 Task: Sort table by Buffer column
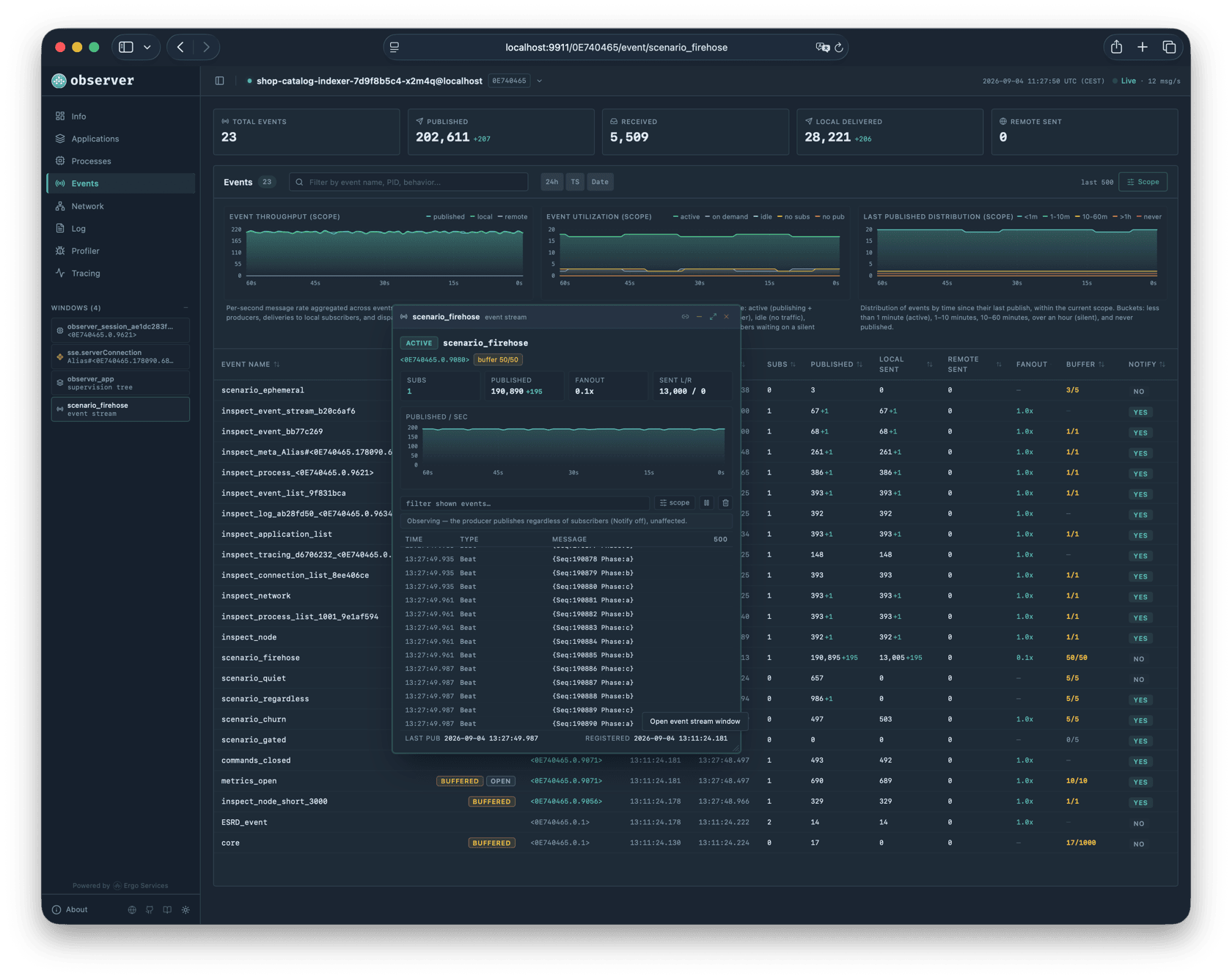tap(1085, 364)
